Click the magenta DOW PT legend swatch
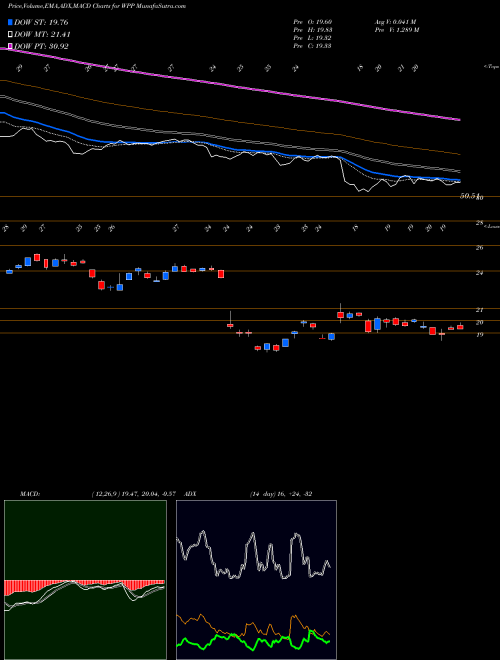This screenshot has width=500, height=660. (x=10, y=46)
